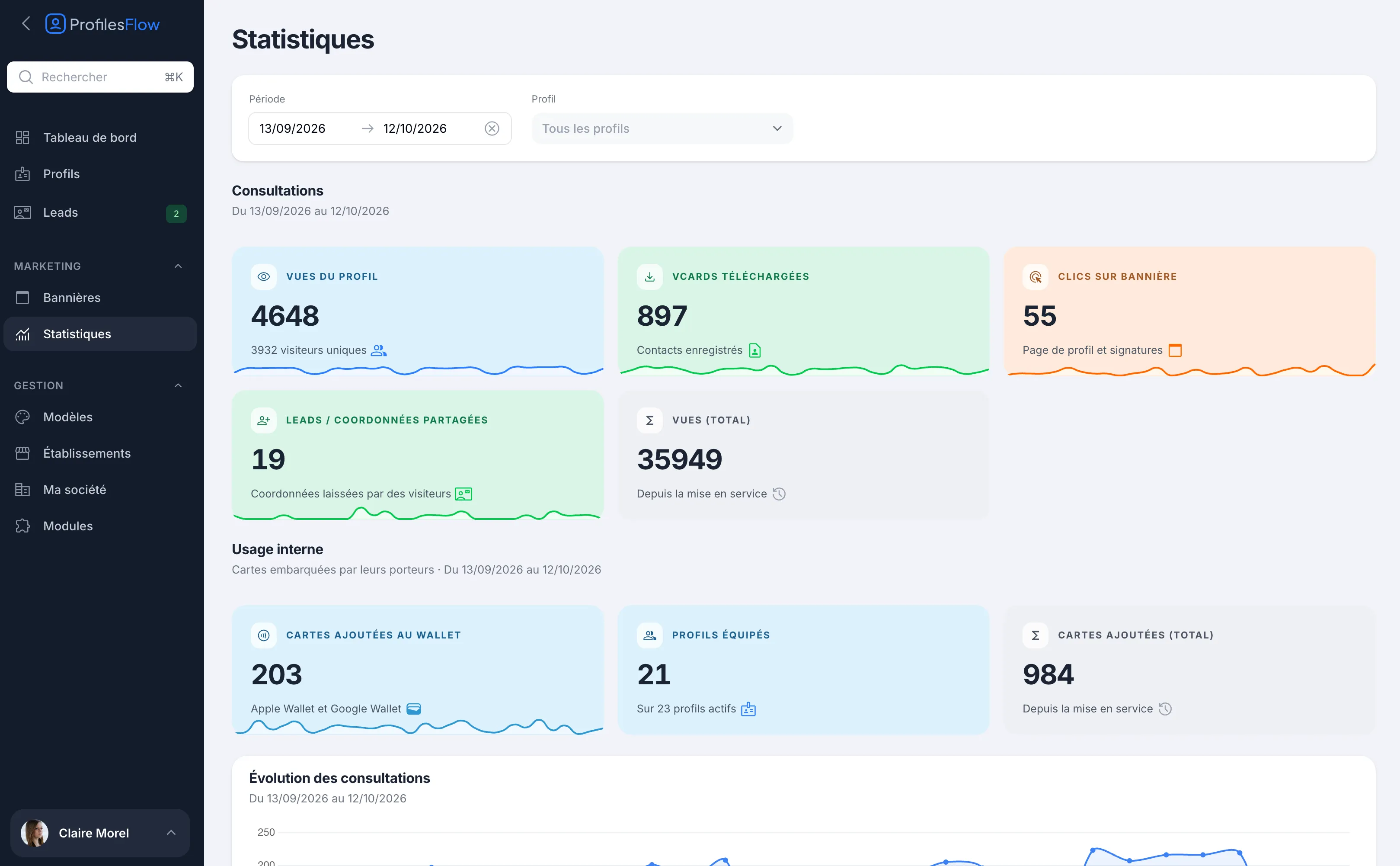Image resolution: width=1400 pixels, height=866 pixels.
Task: Click Claire Morel avatar photo
Action: (x=34, y=833)
